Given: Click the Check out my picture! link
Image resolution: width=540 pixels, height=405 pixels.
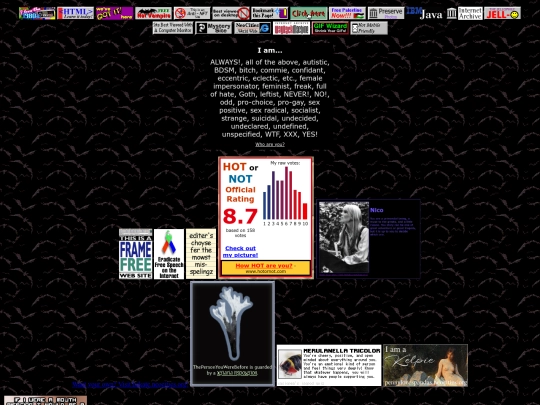Looking at the screenshot, I should 240,251.
